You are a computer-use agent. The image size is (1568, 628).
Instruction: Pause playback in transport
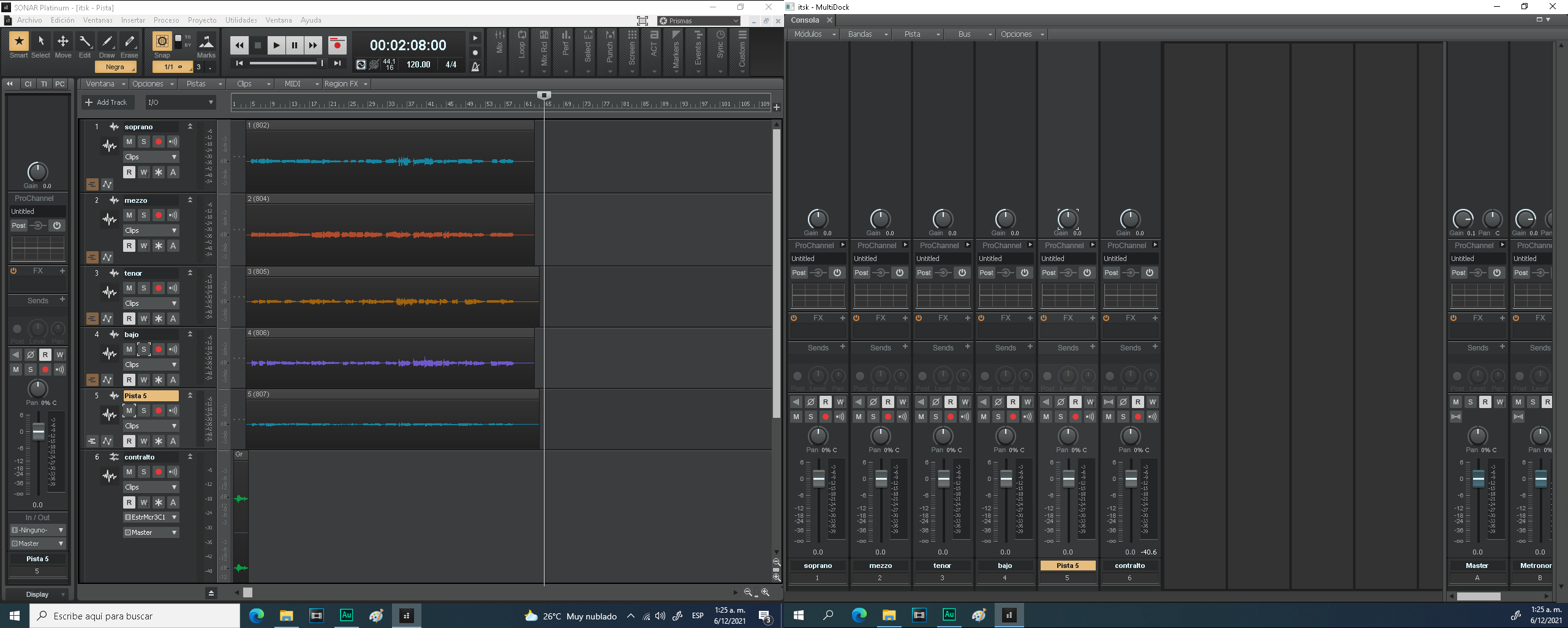pyautogui.click(x=295, y=45)
